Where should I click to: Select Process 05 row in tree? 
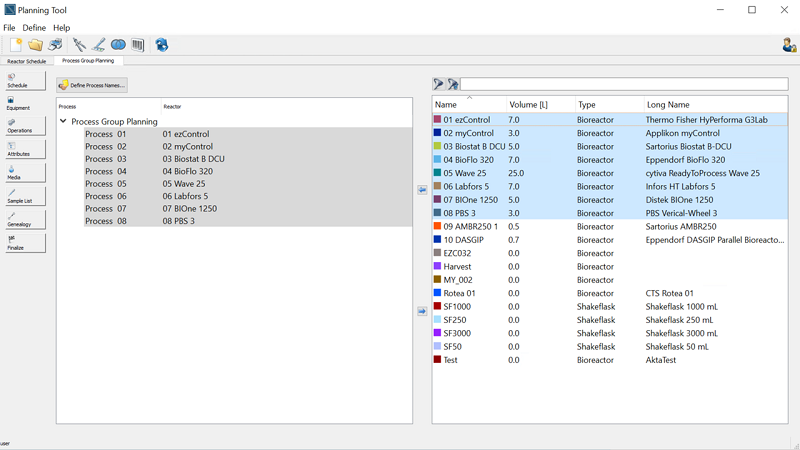pyautogui.click(x=248, y=184)
